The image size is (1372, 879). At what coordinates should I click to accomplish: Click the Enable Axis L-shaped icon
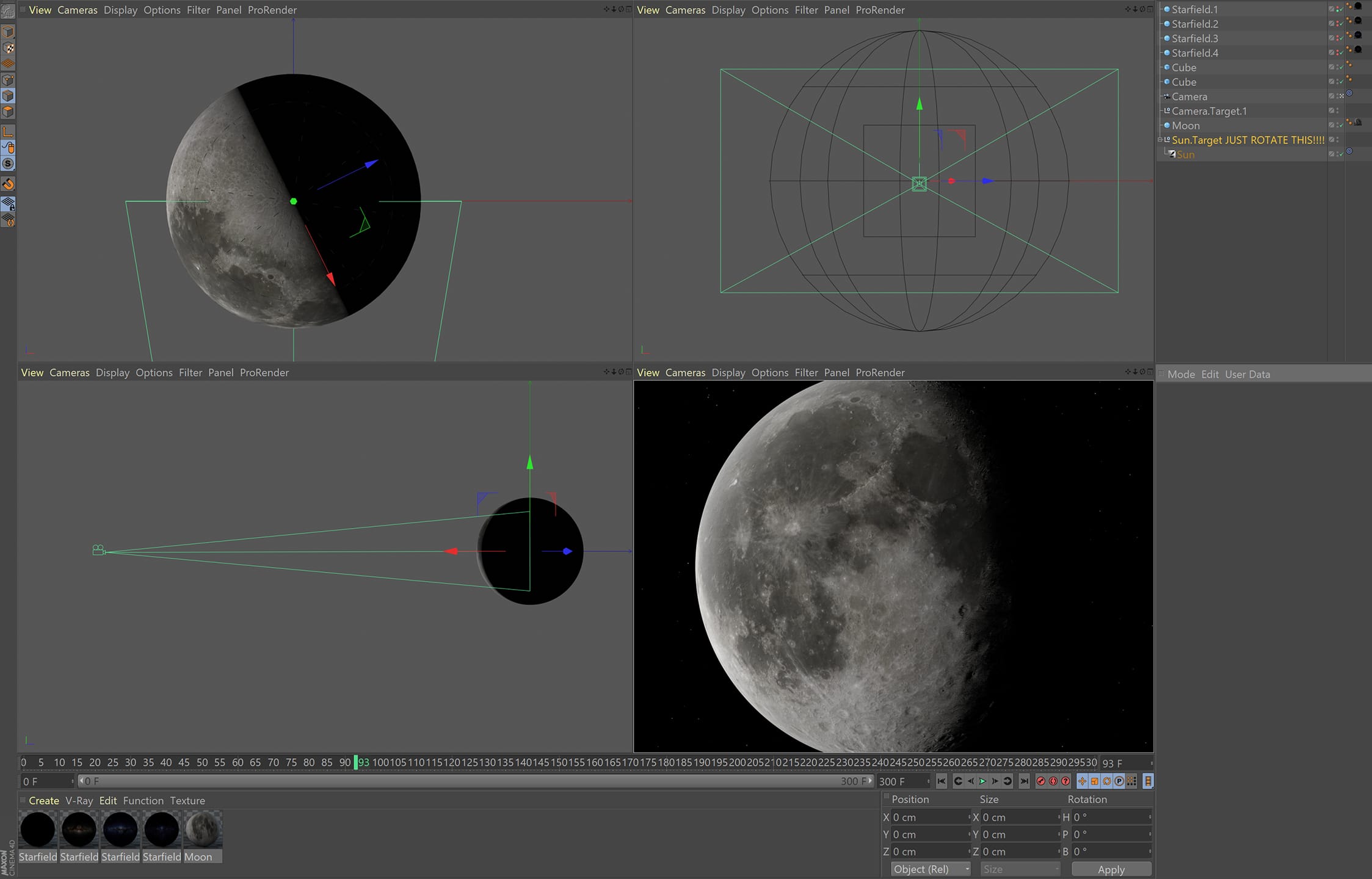(8, 131)
